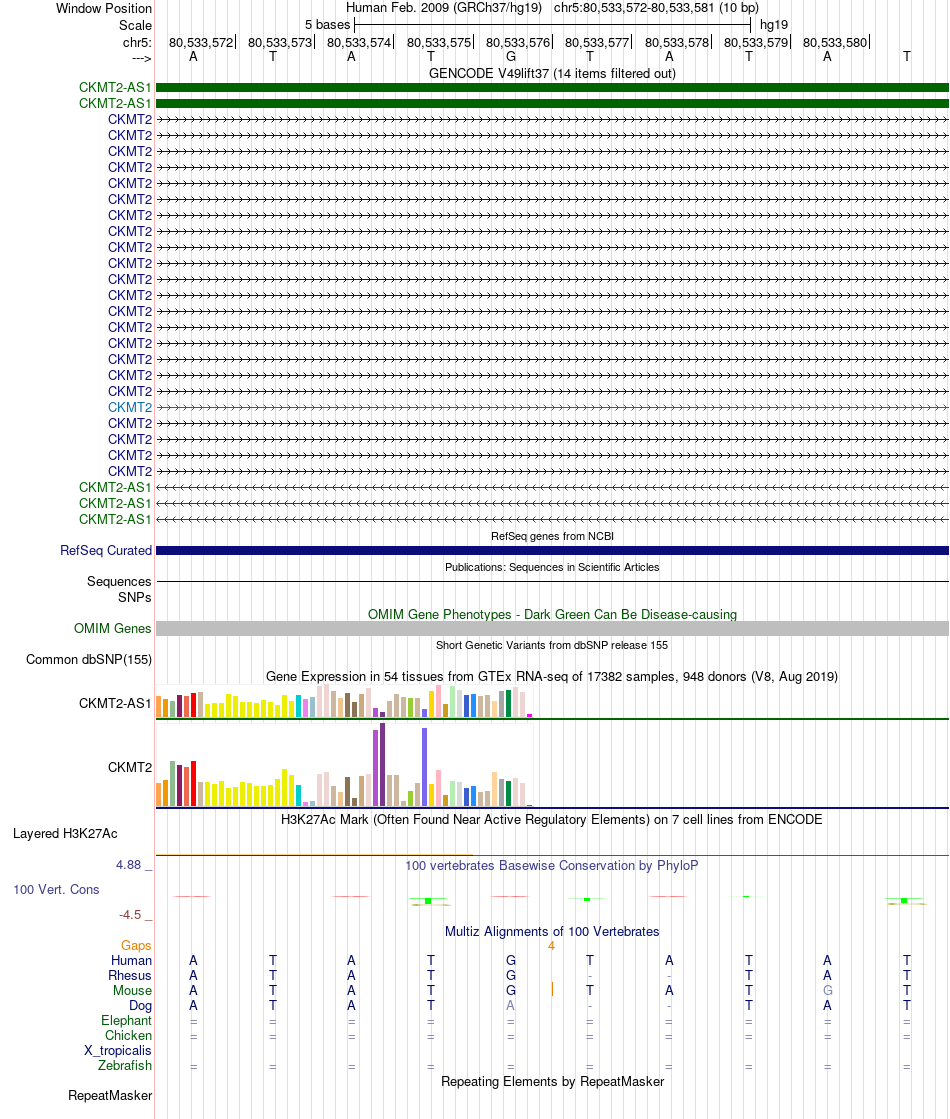This screenshot has height=1119, width=950.
Task: Click the '5 bases' scale bar label
Action: (x=327, y=24)
